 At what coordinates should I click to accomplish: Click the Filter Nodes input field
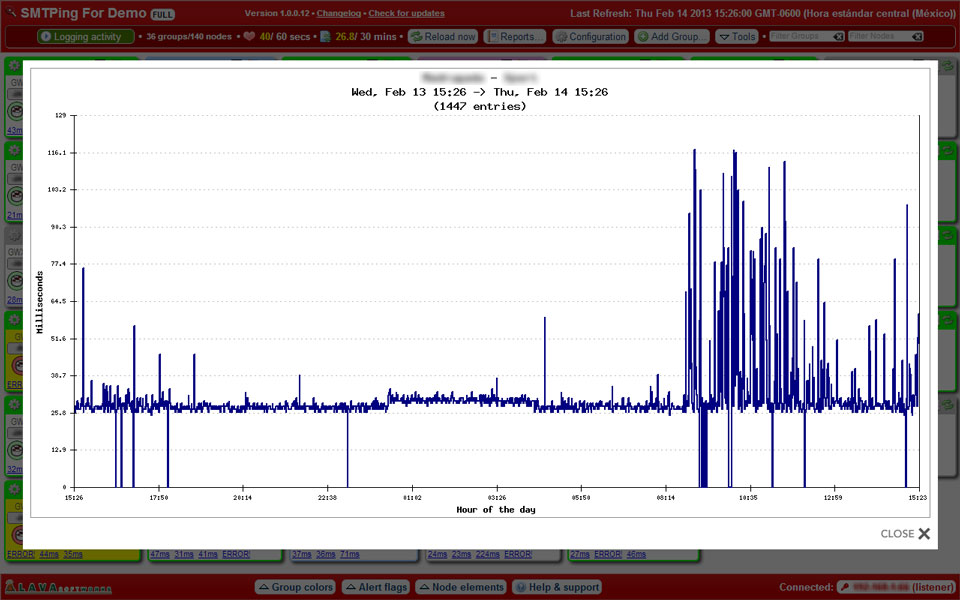880,37
